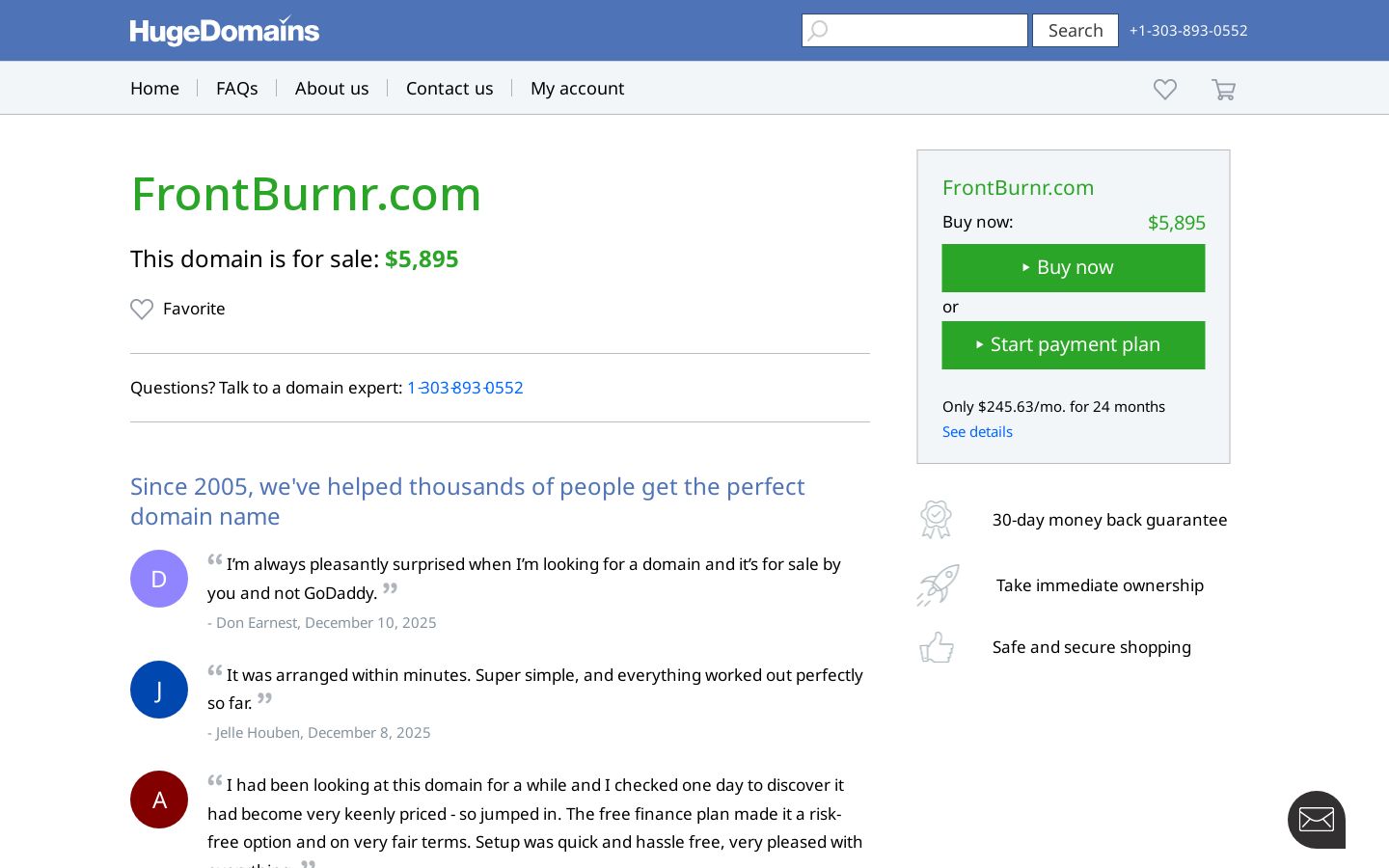Open the Contact us page
The height and width of the screenshot is (868, 1389).
point(449,88)
